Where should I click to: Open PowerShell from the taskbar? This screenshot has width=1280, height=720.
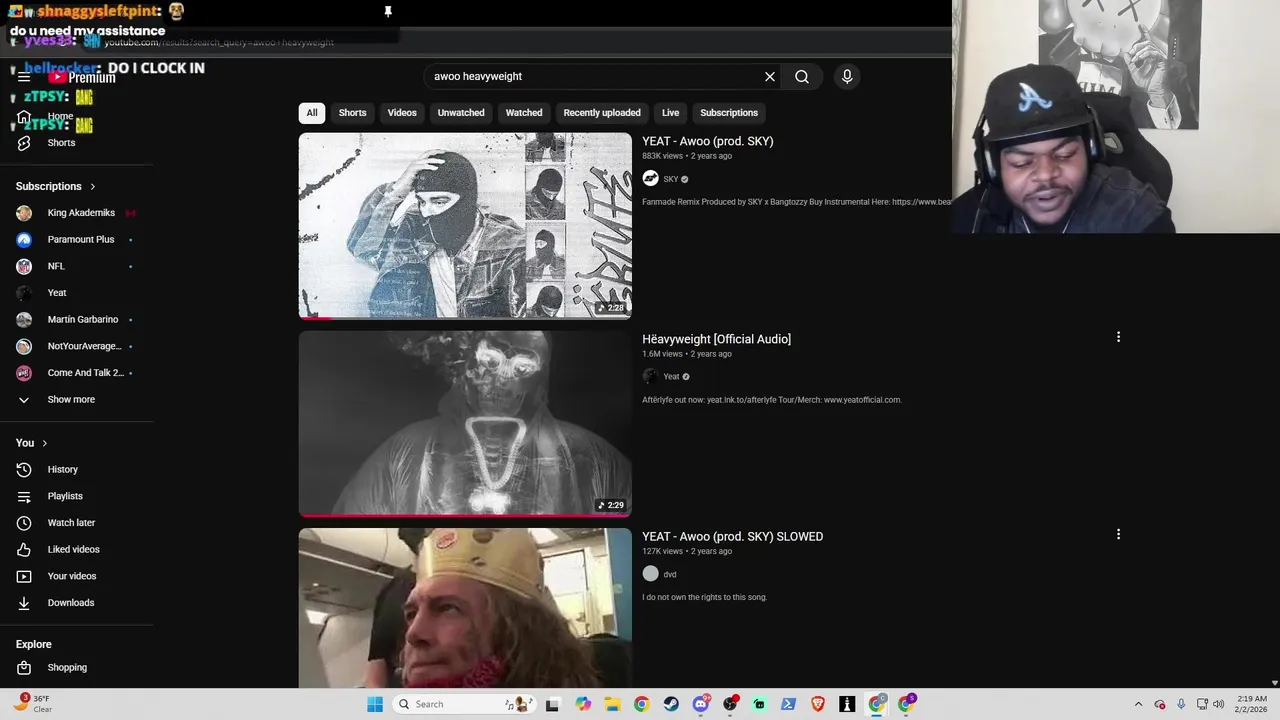[788, 704]
